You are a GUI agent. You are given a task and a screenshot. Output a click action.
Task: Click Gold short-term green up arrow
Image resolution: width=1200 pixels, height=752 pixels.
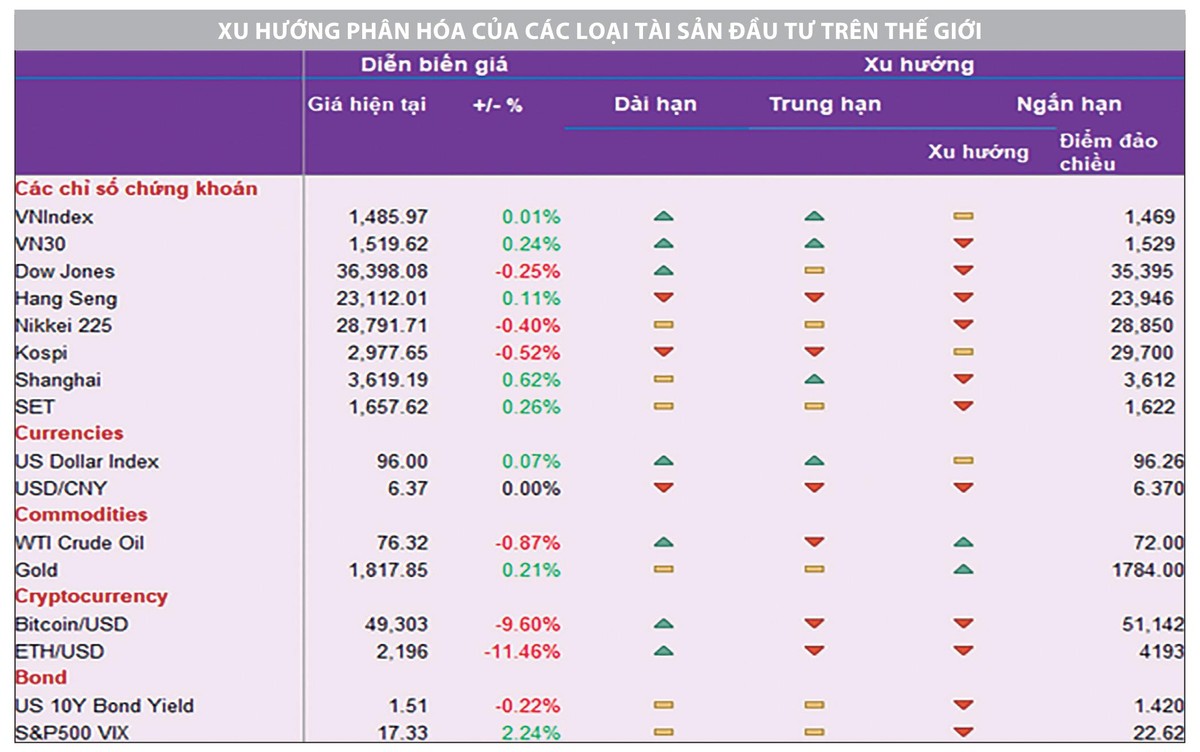(x=963, y=570)
